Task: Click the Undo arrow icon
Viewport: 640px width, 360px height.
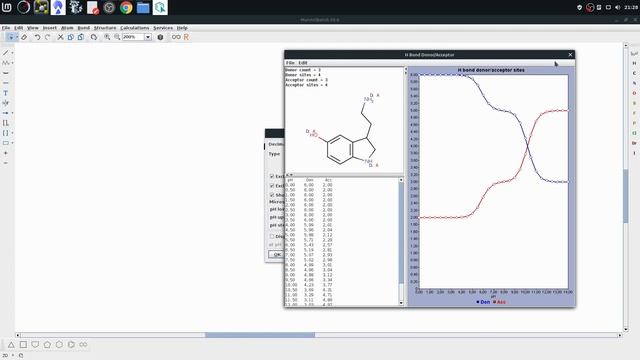Action: pos(37,37)
